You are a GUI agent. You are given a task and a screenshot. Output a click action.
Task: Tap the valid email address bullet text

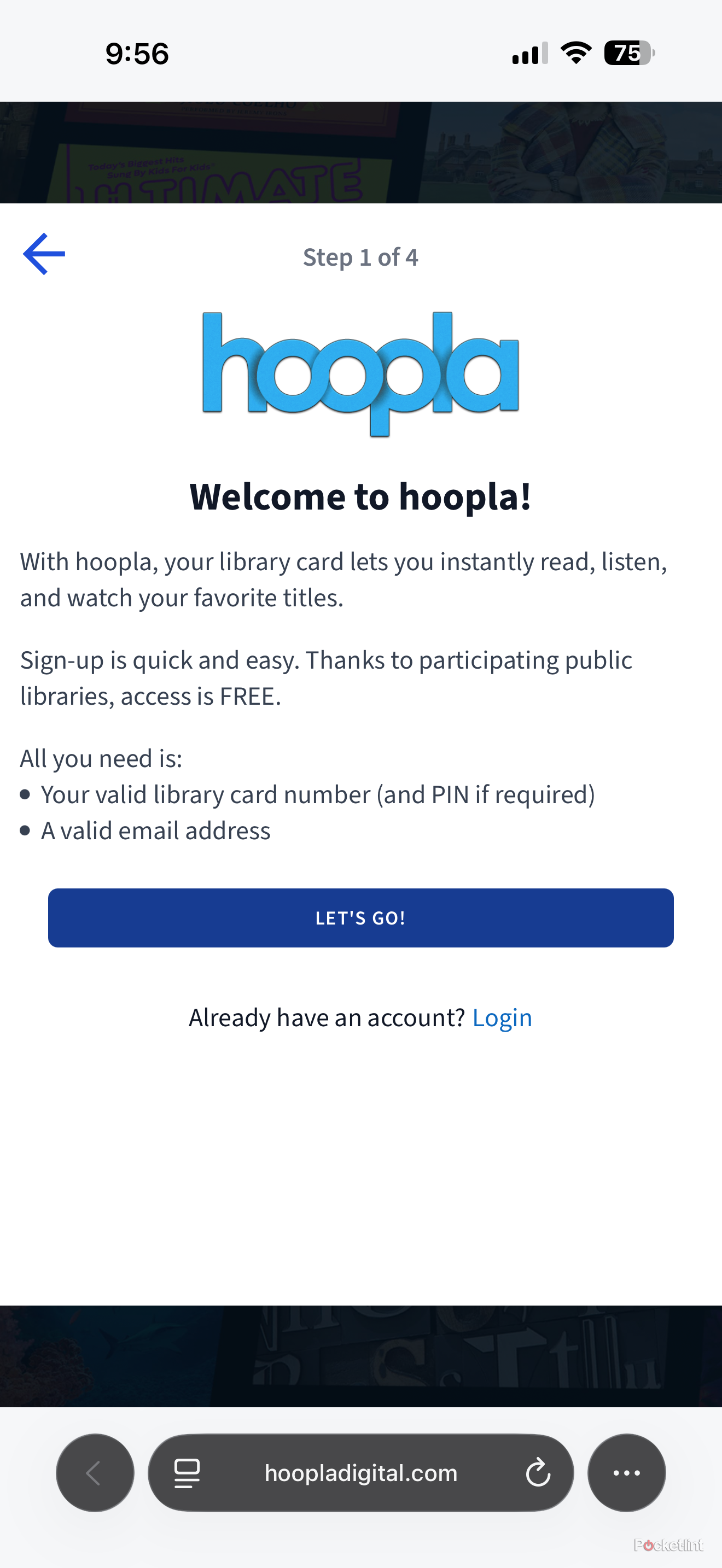tap(156, 830)
